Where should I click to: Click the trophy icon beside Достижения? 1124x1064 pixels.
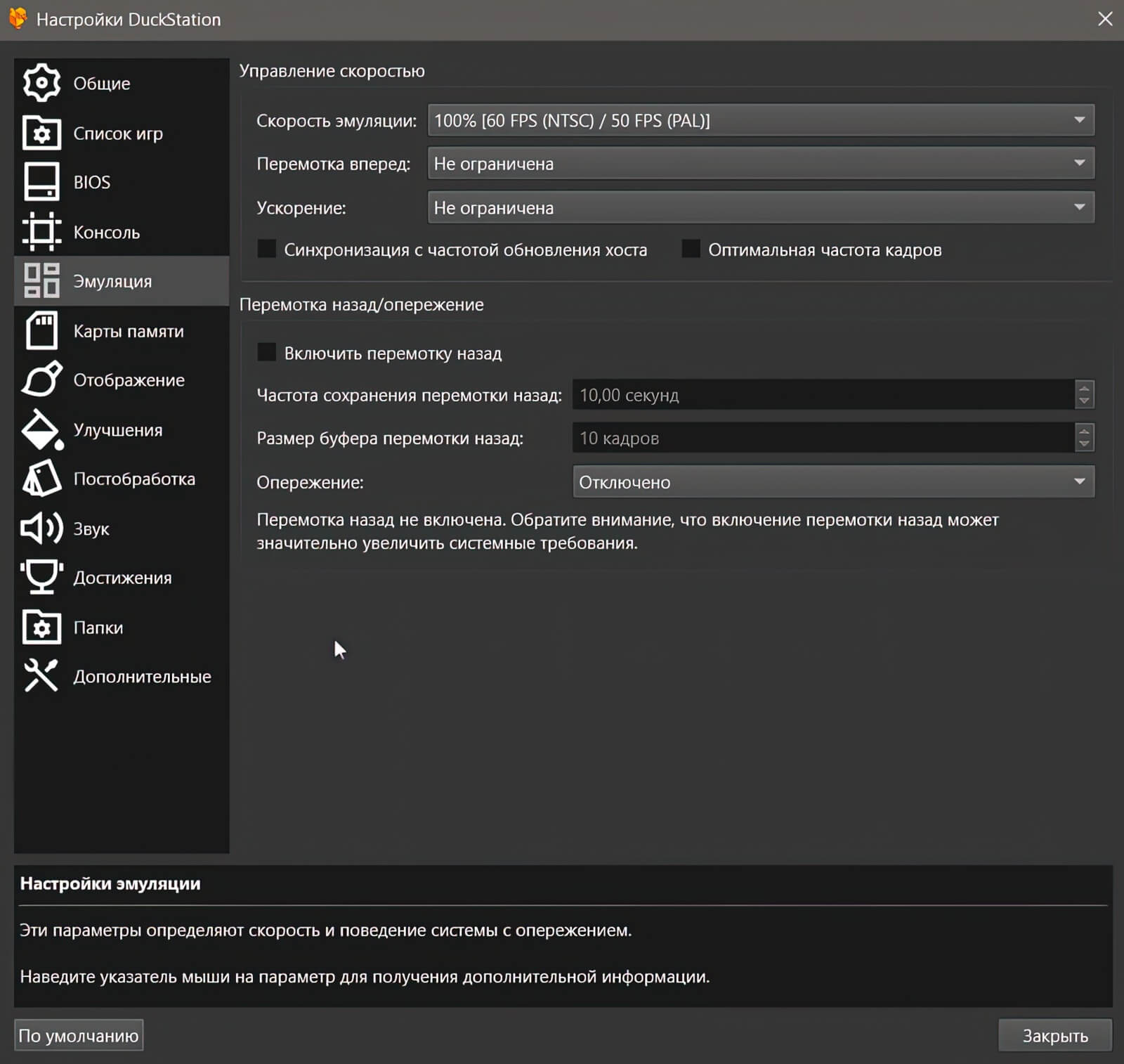coord(41,578)
